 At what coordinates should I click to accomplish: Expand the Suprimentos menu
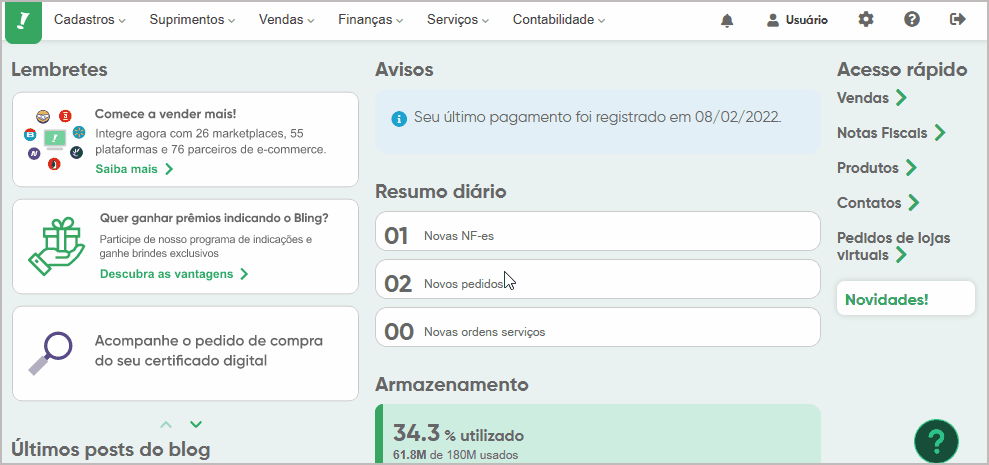tap(192, 20)
